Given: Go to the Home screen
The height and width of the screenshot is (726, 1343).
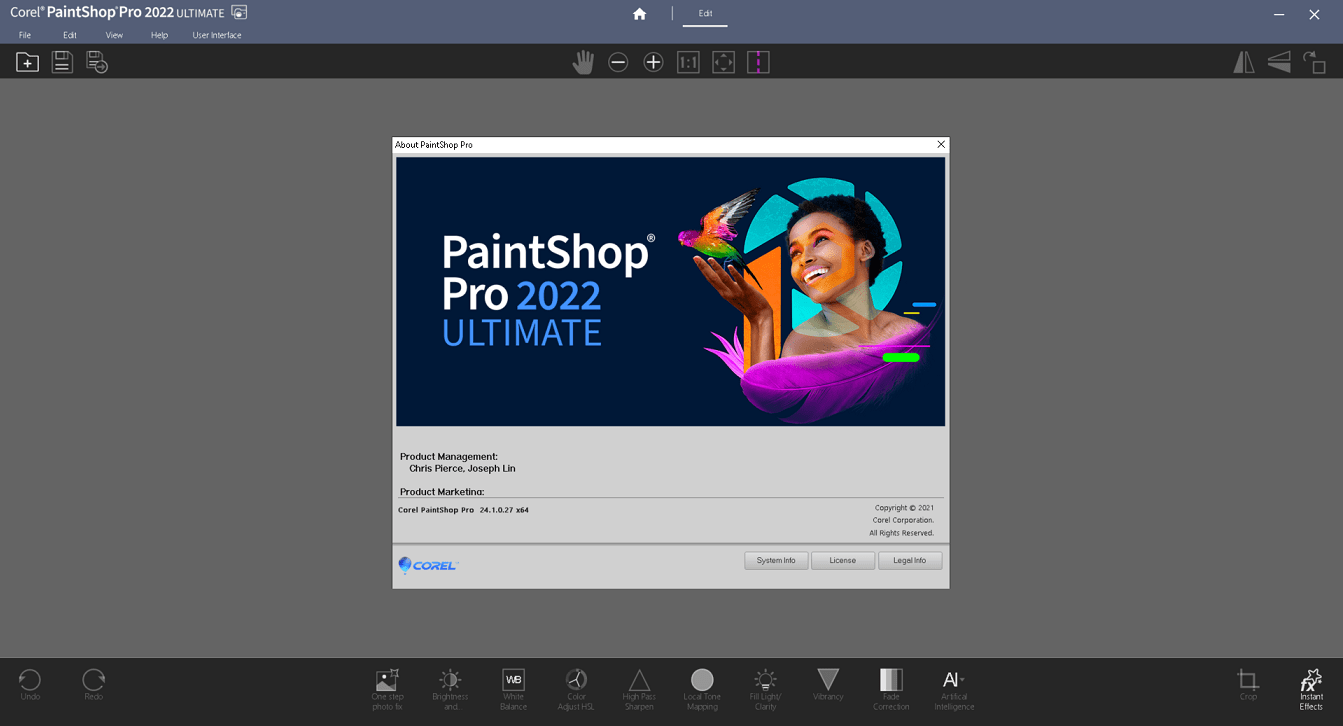Looking at the screenshot, I should tap(640, 14).
